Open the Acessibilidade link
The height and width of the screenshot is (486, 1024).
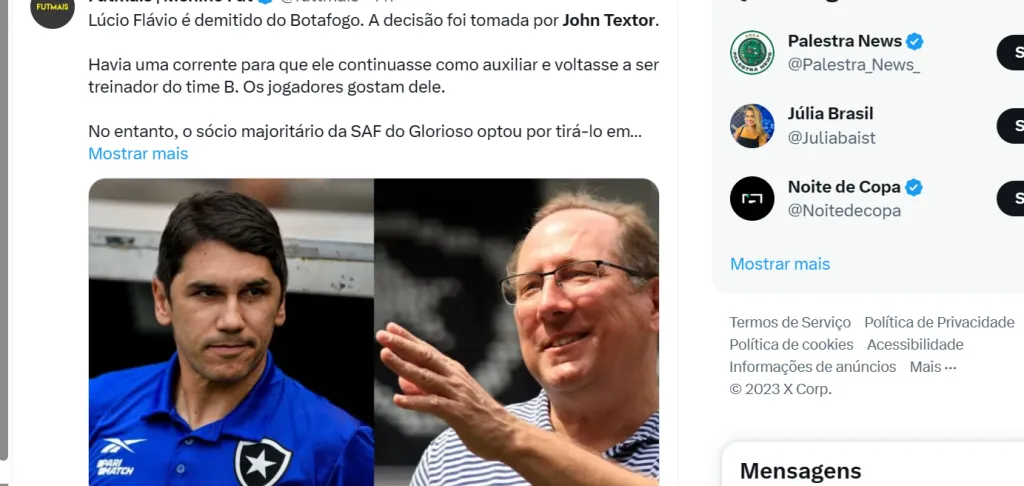click(x=915, y=345)
